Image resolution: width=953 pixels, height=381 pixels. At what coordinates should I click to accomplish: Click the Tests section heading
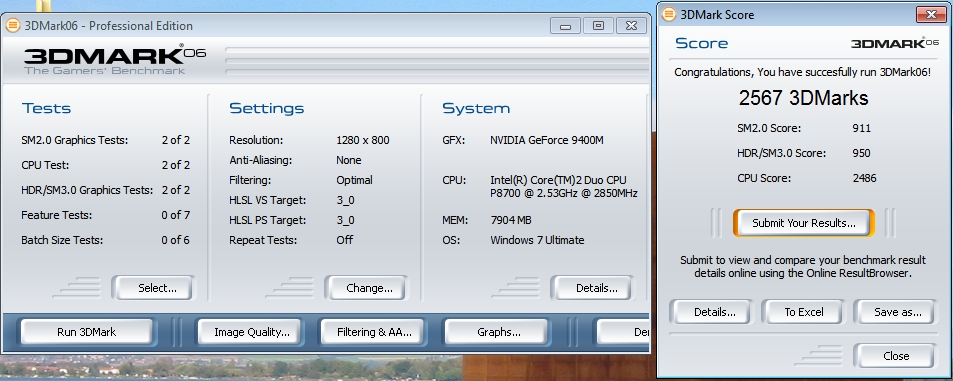pyautogui.click(x=47, y=109)
